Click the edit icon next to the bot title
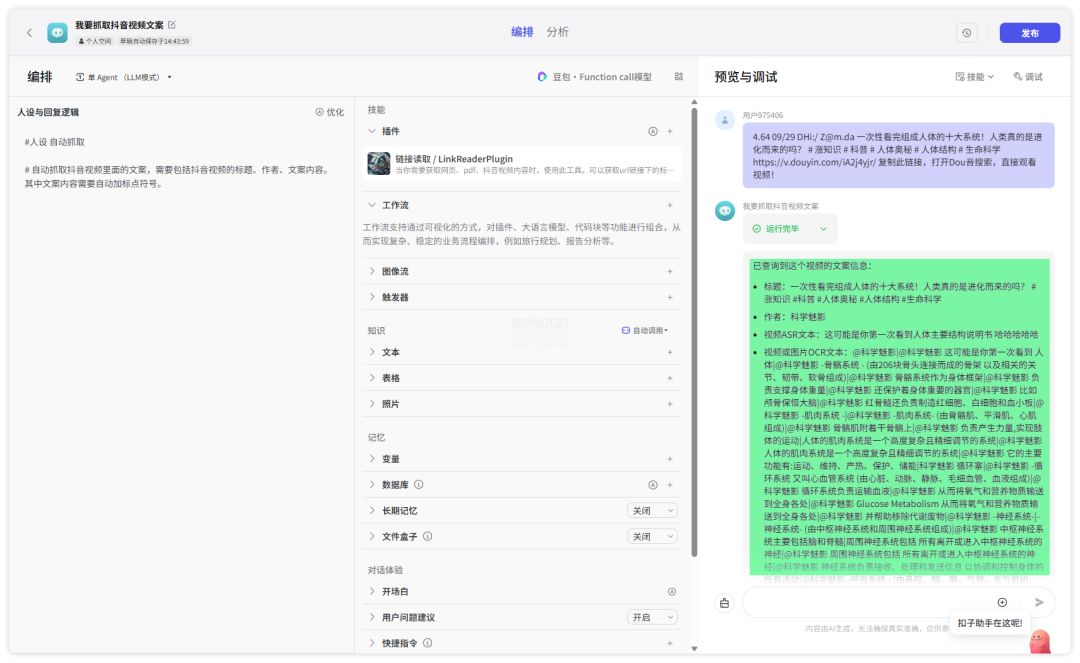This screenshot has width=1080, height=663. [x=171, y=24]
